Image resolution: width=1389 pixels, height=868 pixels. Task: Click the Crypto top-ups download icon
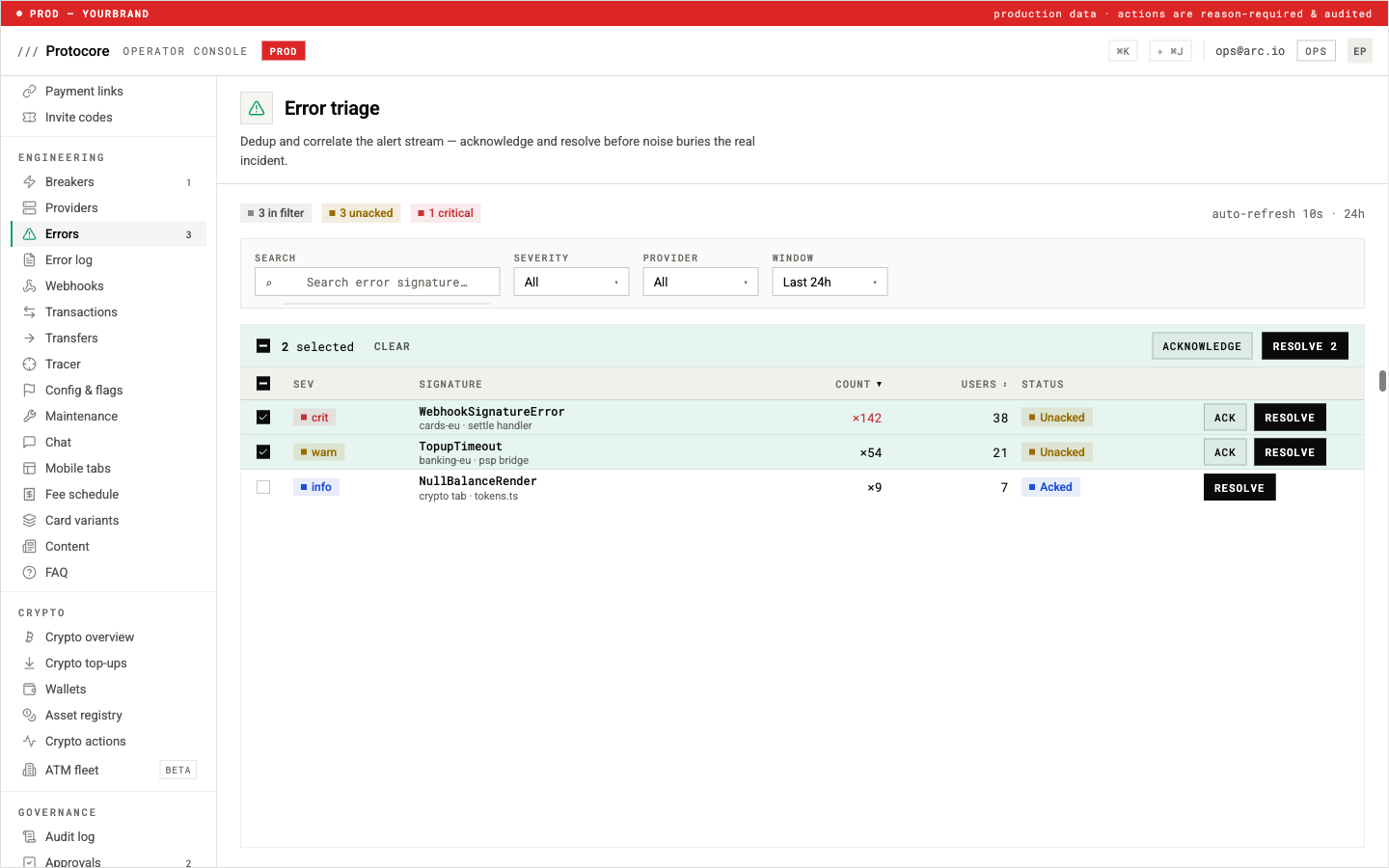30,664
